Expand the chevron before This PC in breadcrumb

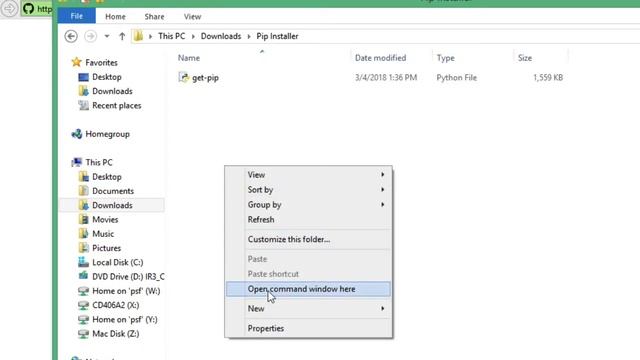[x=150, y=36]
